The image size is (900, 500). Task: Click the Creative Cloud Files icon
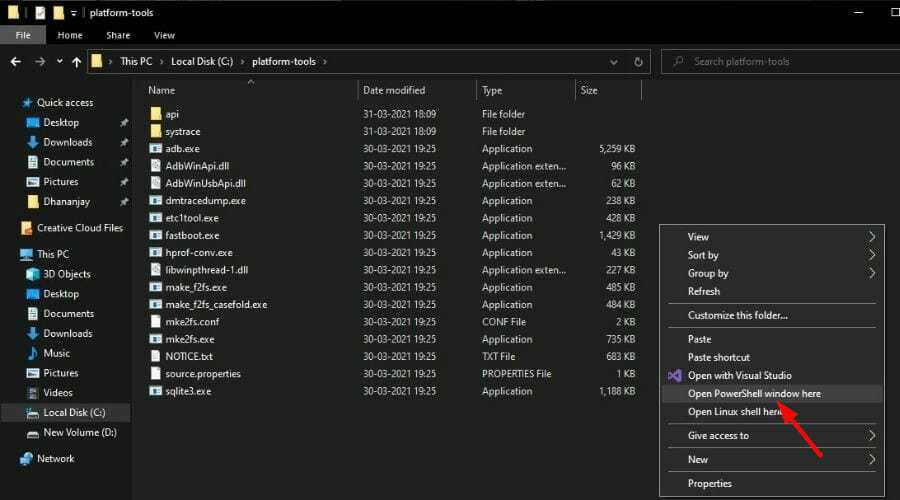[x=26, y=228]
